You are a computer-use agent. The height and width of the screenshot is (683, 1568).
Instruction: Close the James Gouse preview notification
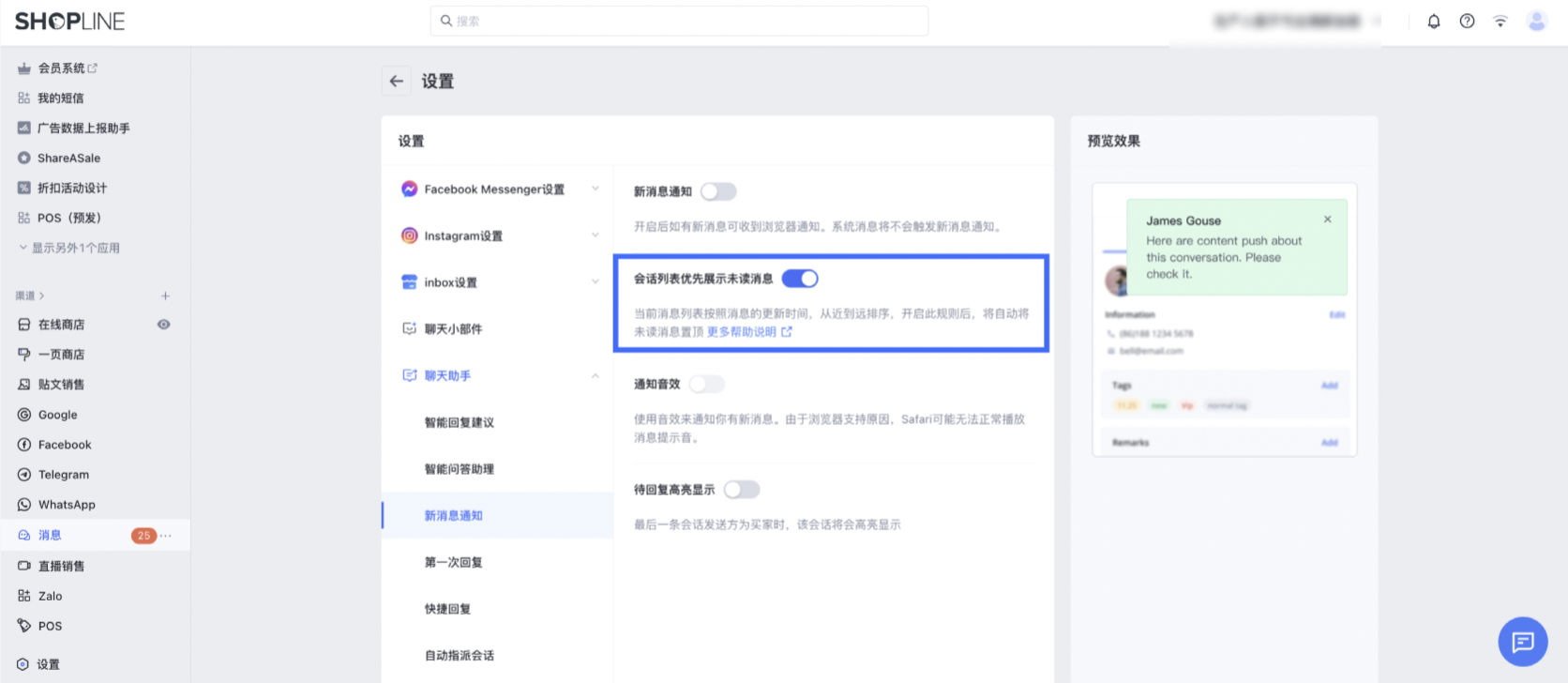(x=1327, y=220)
